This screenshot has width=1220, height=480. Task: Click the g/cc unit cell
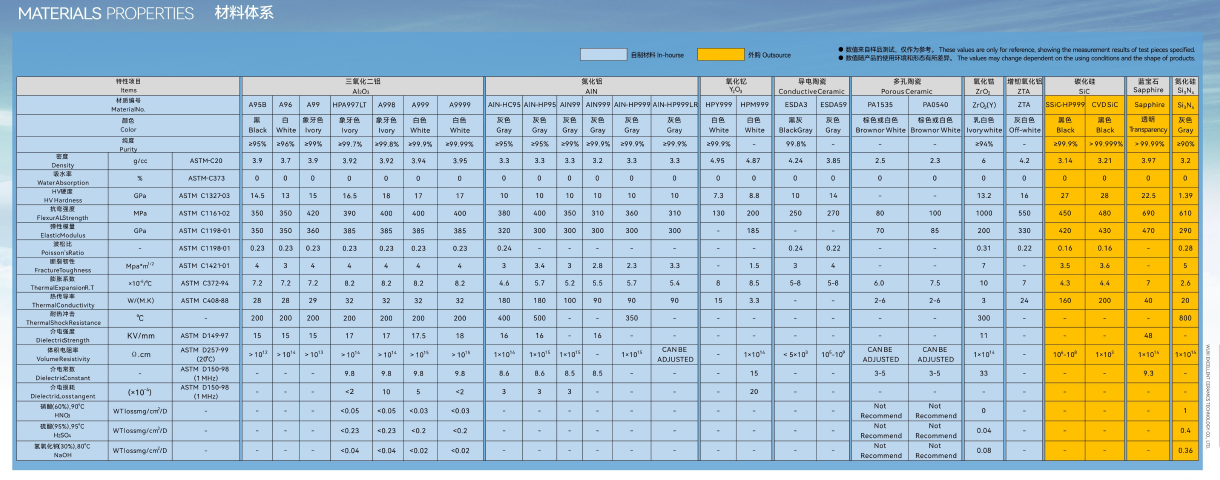click(140, 161)
